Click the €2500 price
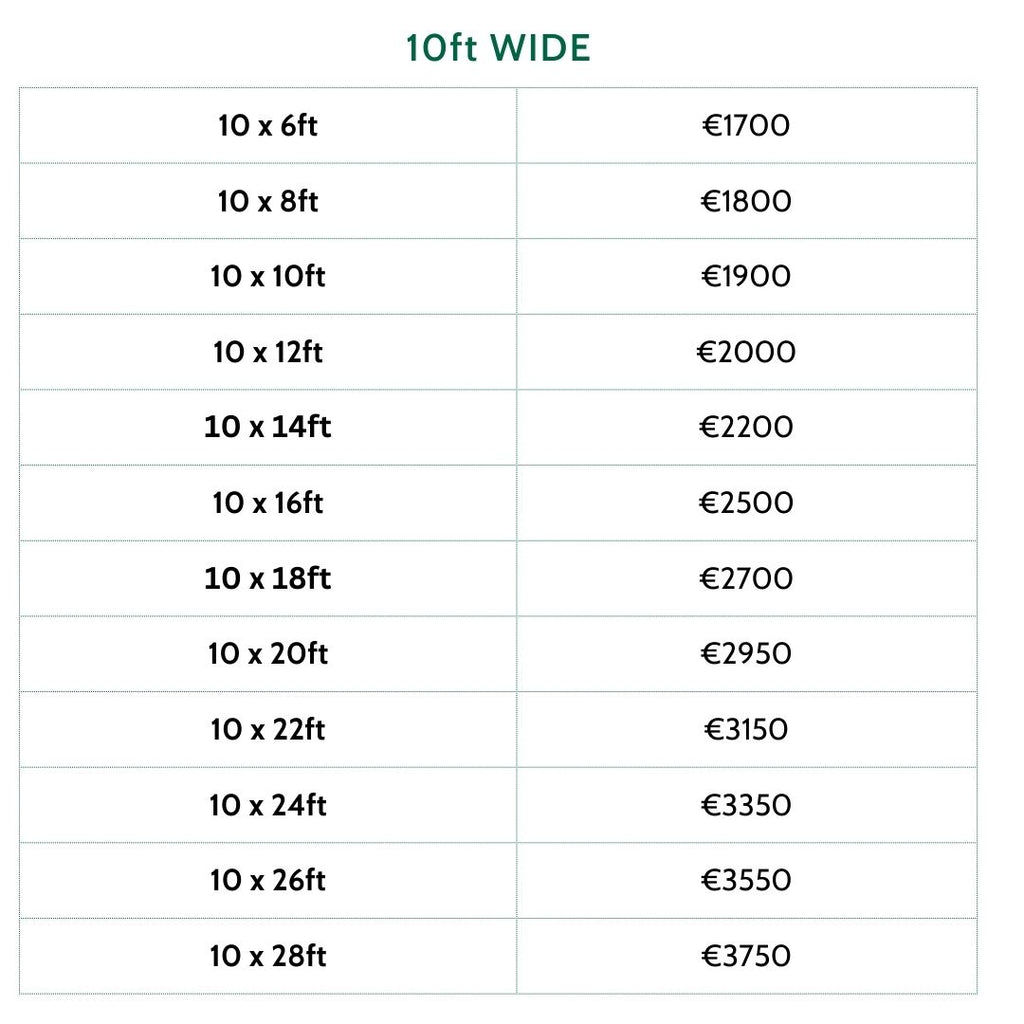 tap(746, 503)
